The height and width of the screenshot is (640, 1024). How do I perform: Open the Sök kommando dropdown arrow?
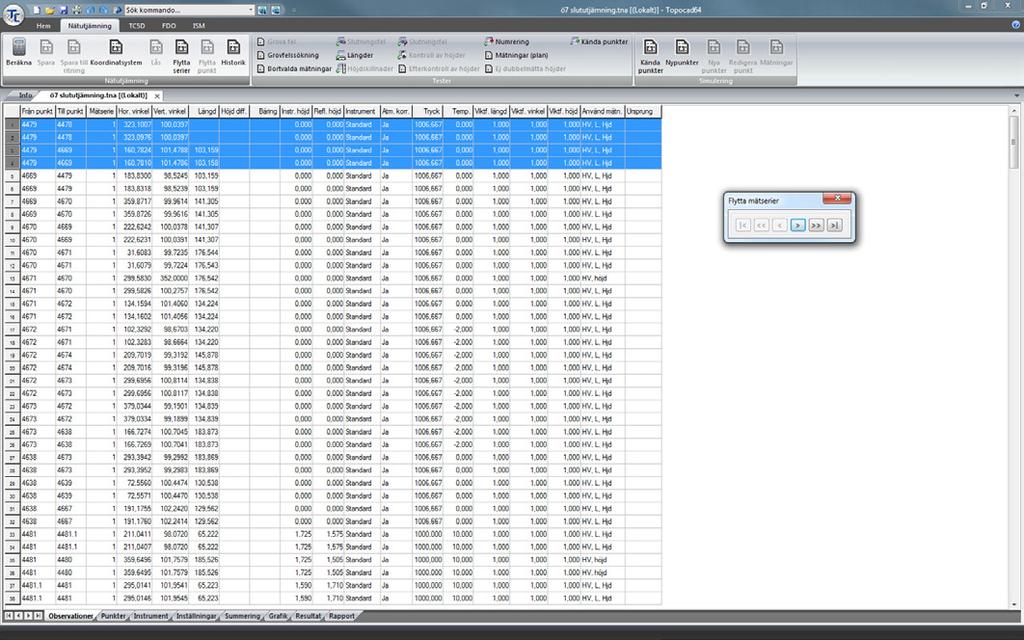251,10
